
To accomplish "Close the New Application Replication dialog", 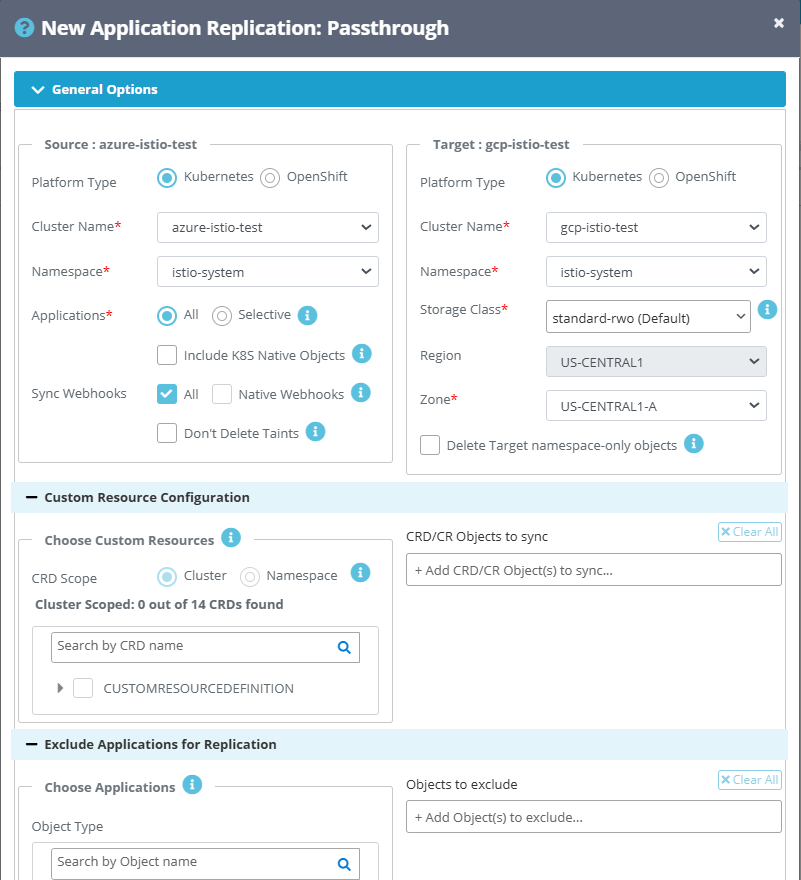I will tap(779, 23).
